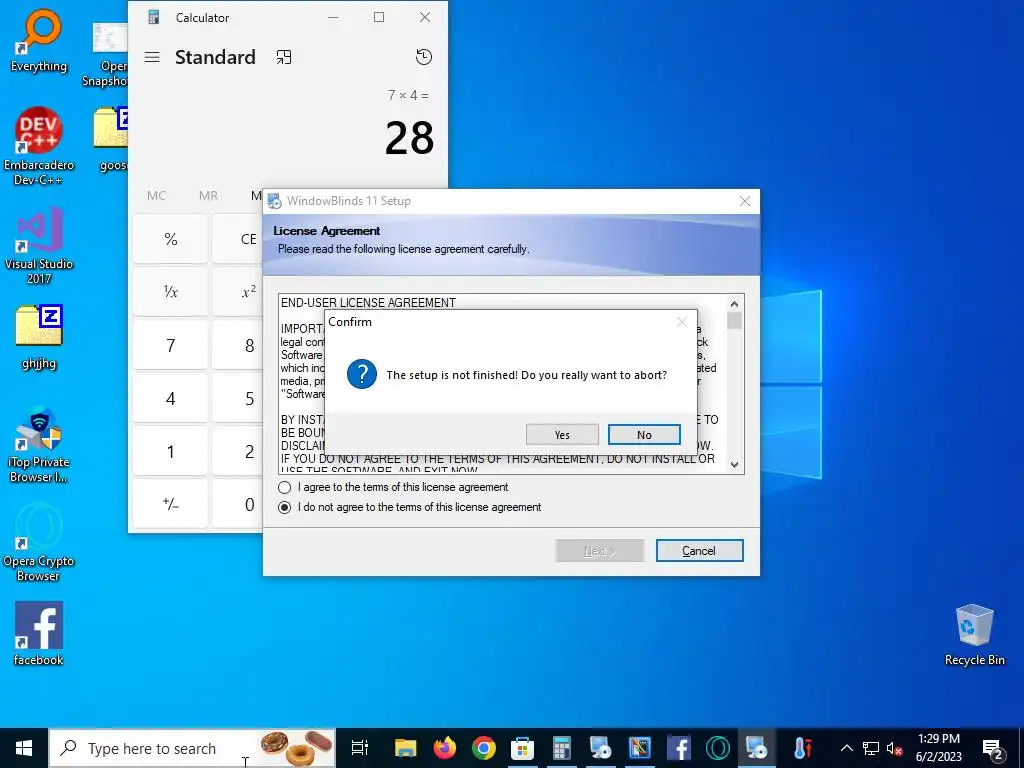Viewport: 1024px width, 768px height.
Task: Click Confirm dialog question mark icon
Action: point(362,375)
